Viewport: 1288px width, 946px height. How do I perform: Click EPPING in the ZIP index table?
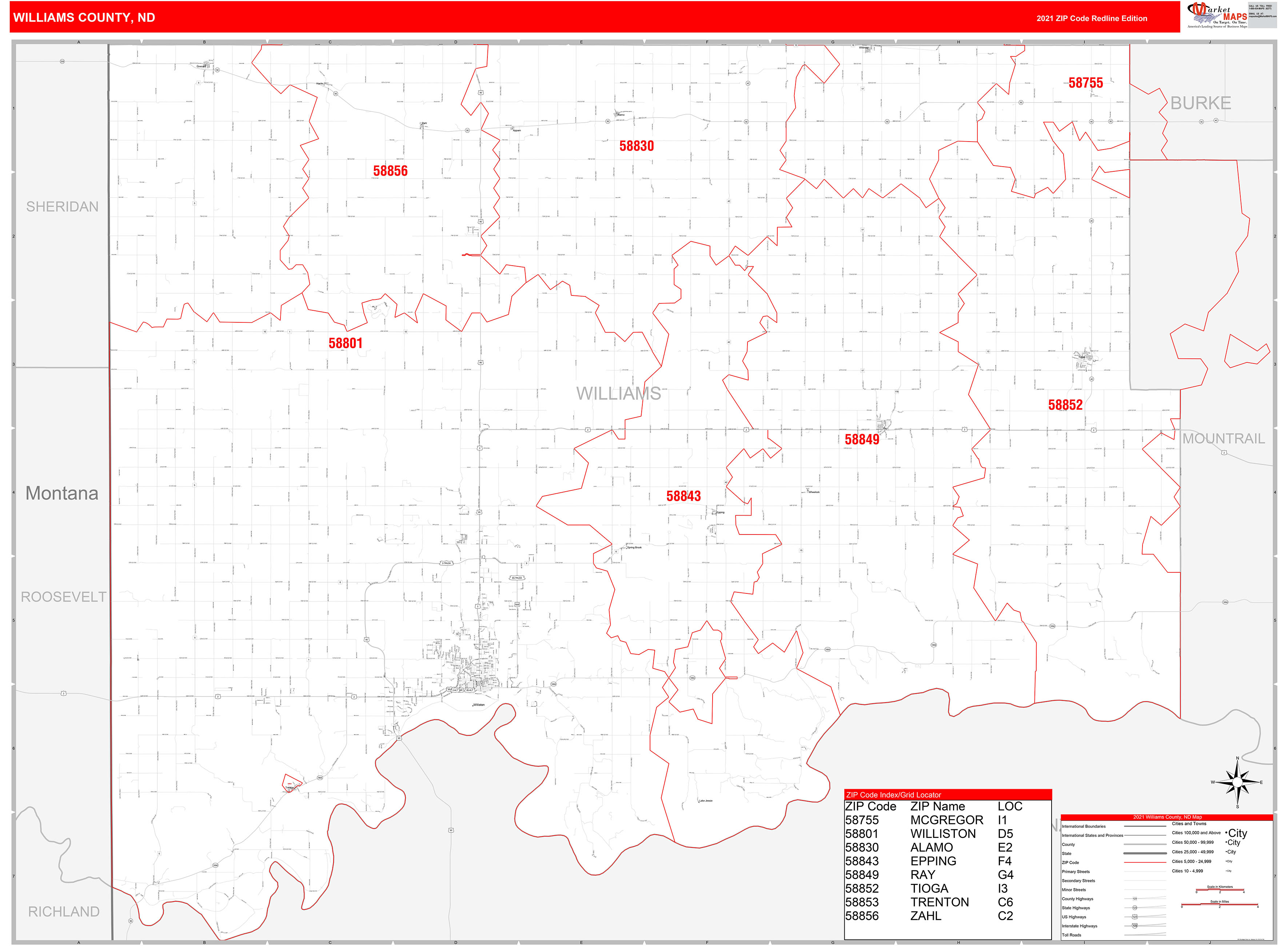(933, 861)
